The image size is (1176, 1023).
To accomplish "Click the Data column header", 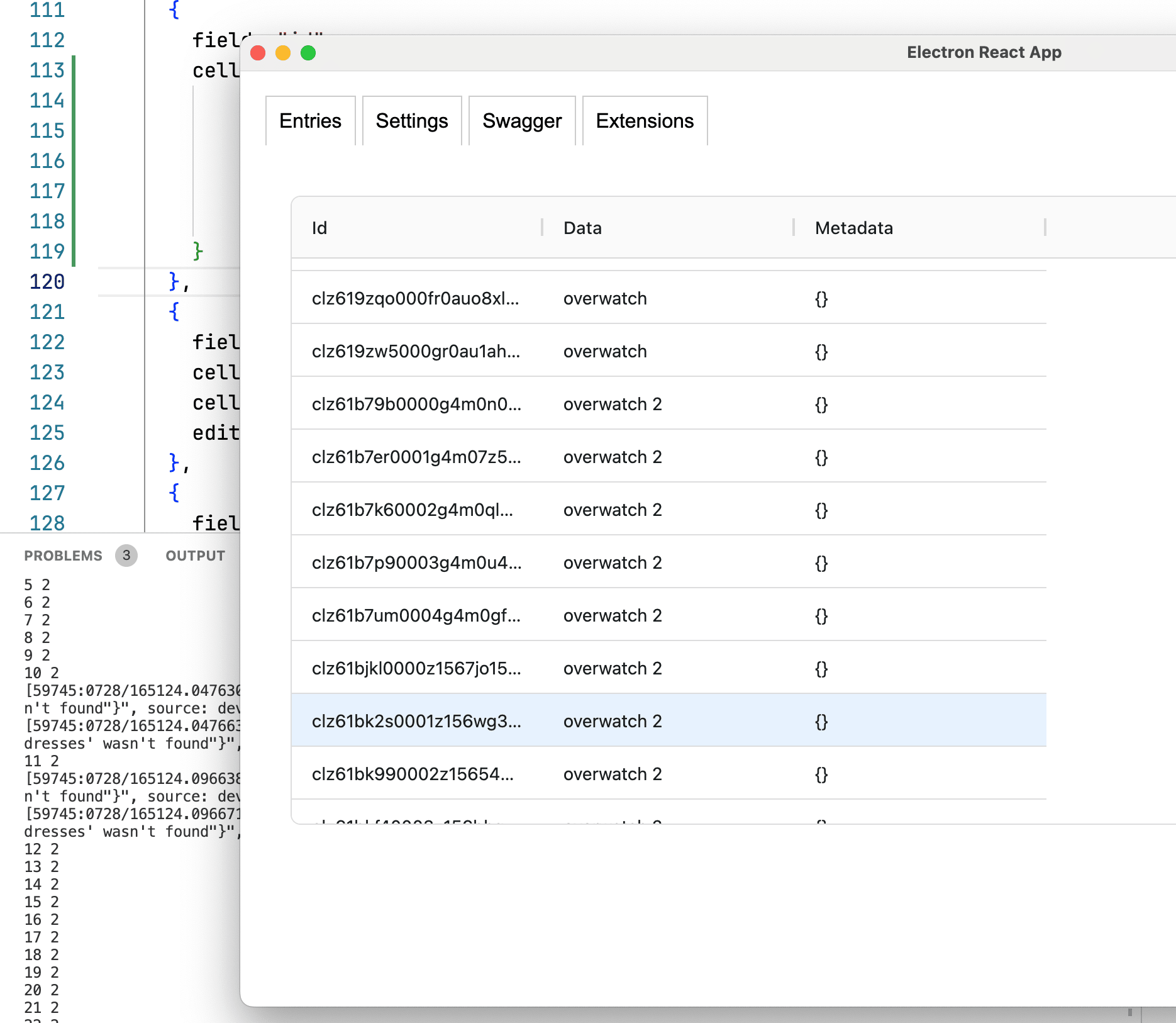I will (582, 228).
